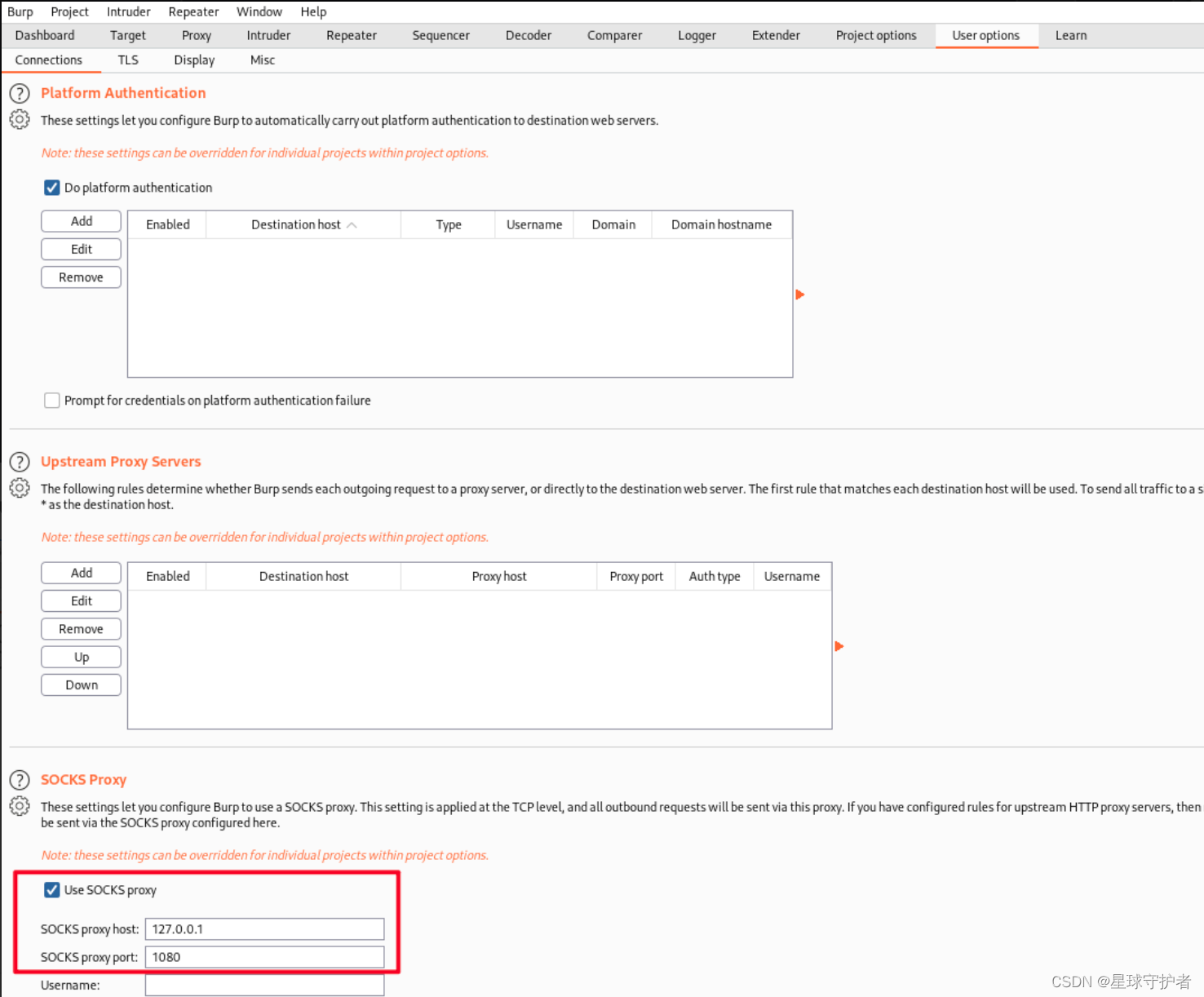The image size is (1204, 997).
Task: Click Add in Platform Authentication section
Action: tap(82, 221)
